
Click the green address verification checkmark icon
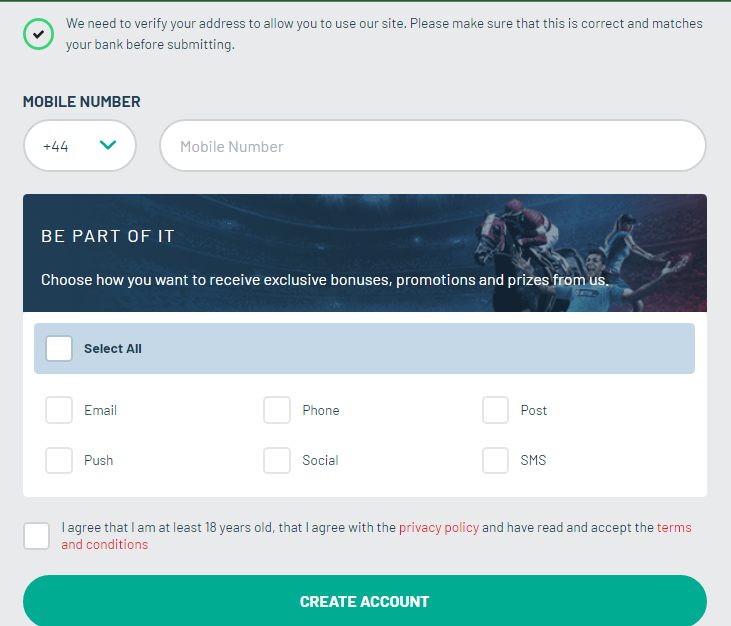point(38,34)
